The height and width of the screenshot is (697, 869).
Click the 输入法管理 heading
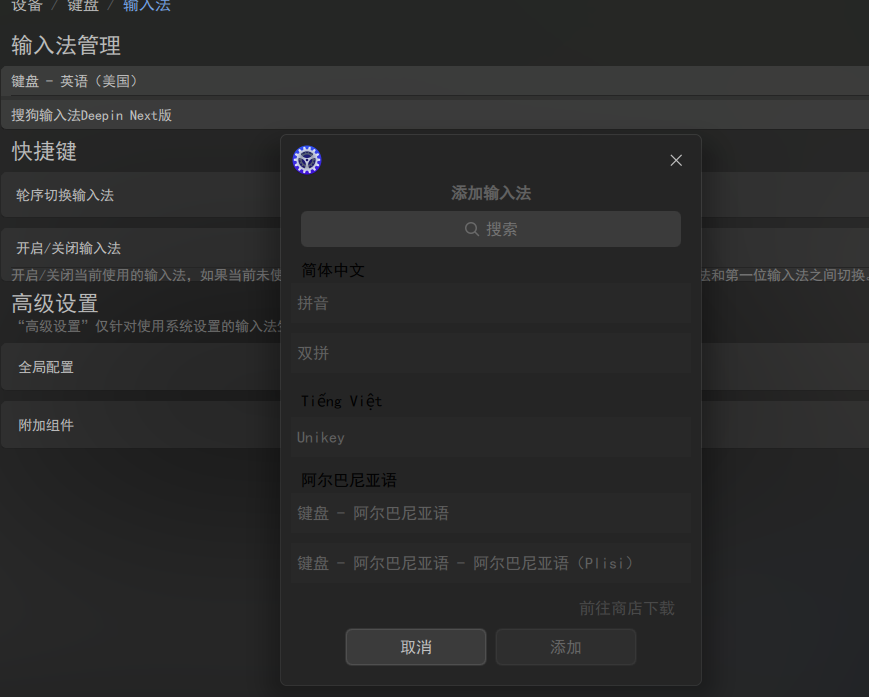pos(66,45)
